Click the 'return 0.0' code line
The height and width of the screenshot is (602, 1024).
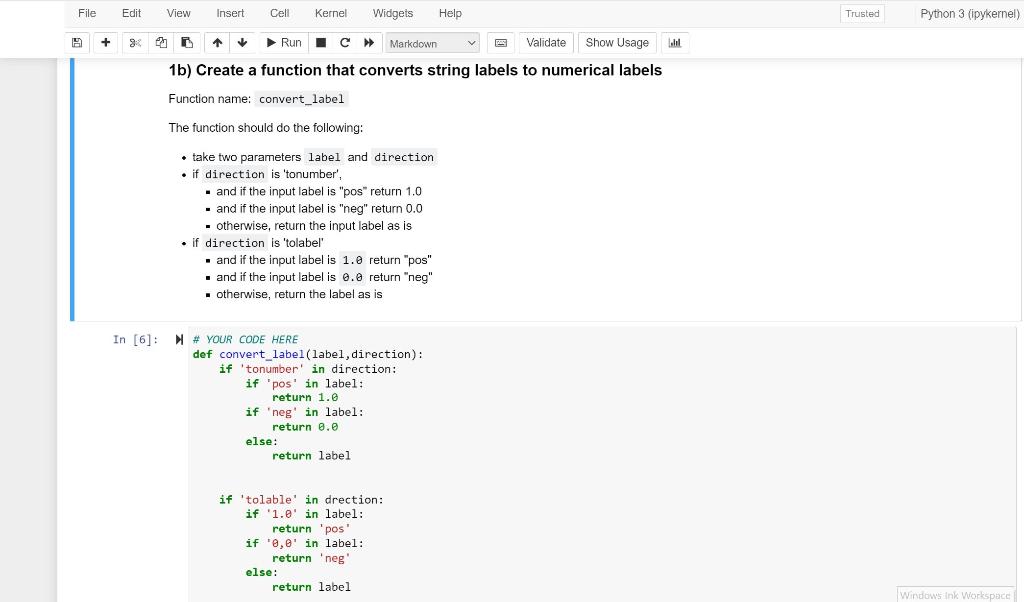(305, 427)
